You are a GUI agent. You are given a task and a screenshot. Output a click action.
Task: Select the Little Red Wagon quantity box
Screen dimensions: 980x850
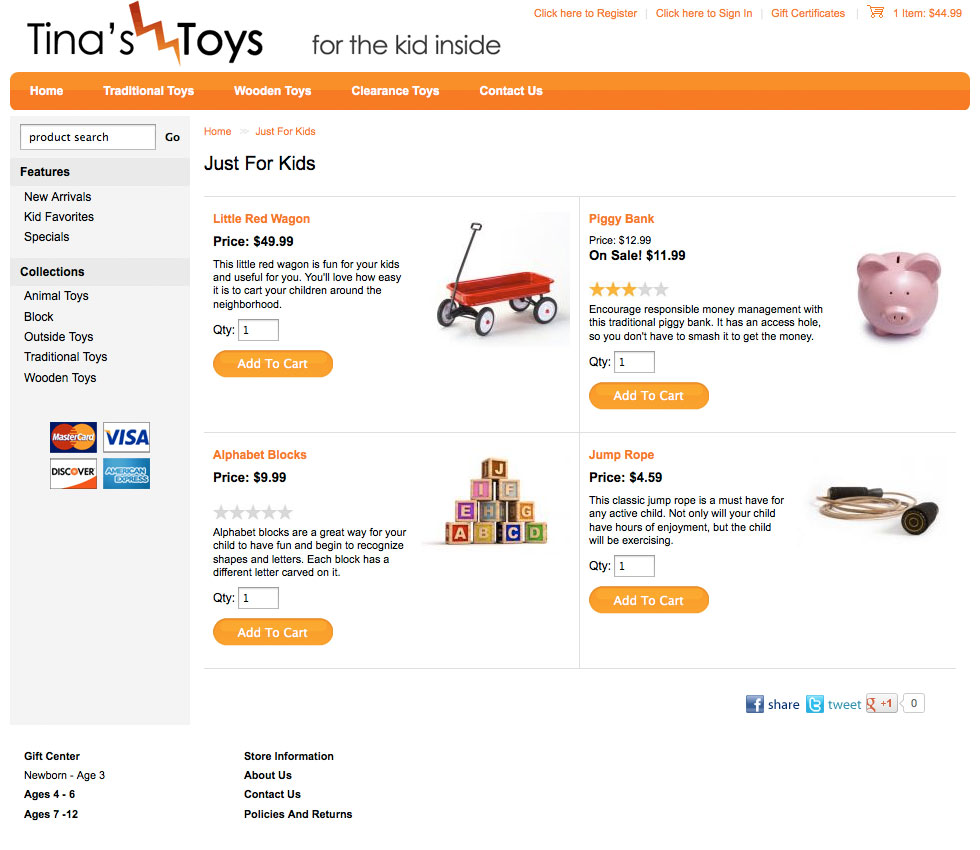(x=258, y=330)
